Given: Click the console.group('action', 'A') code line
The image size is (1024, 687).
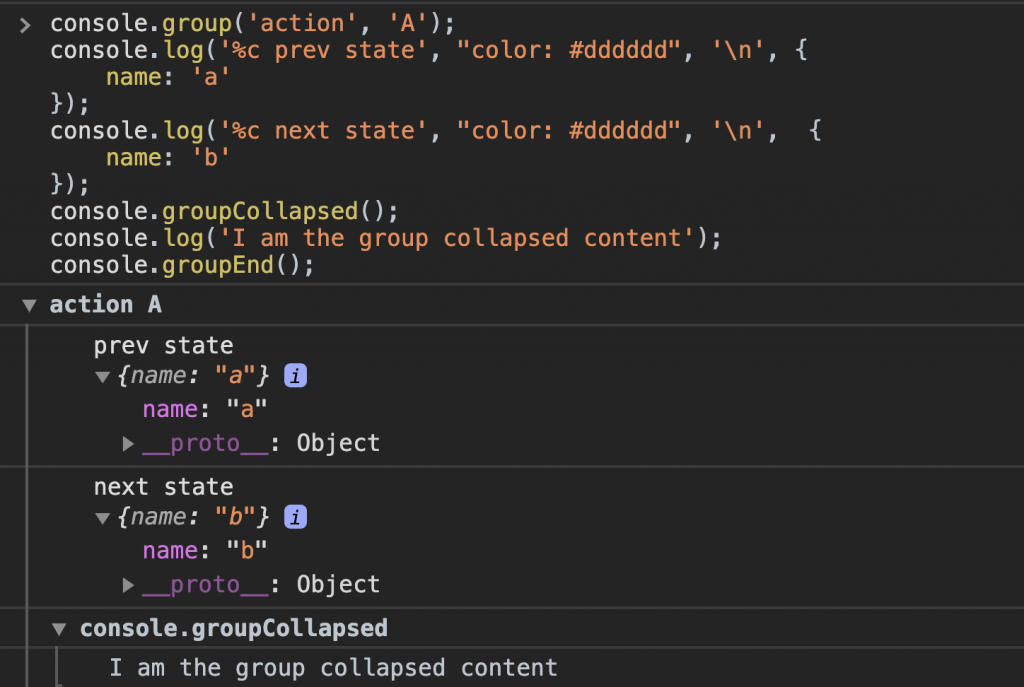Looking at the screenshot, I should (252, 24).
